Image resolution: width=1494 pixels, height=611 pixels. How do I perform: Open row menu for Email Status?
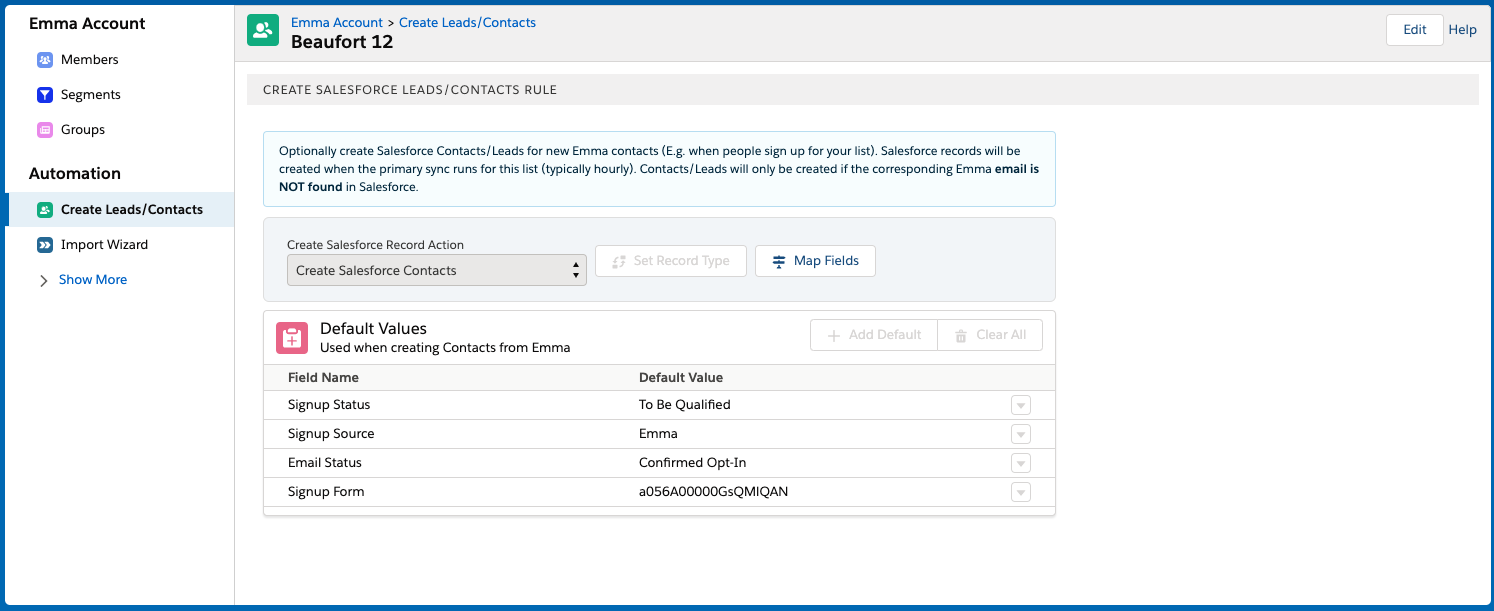coord(1020,463)
